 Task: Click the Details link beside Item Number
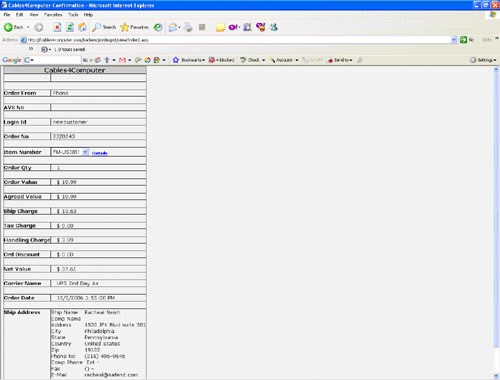(x=99, y=153)
